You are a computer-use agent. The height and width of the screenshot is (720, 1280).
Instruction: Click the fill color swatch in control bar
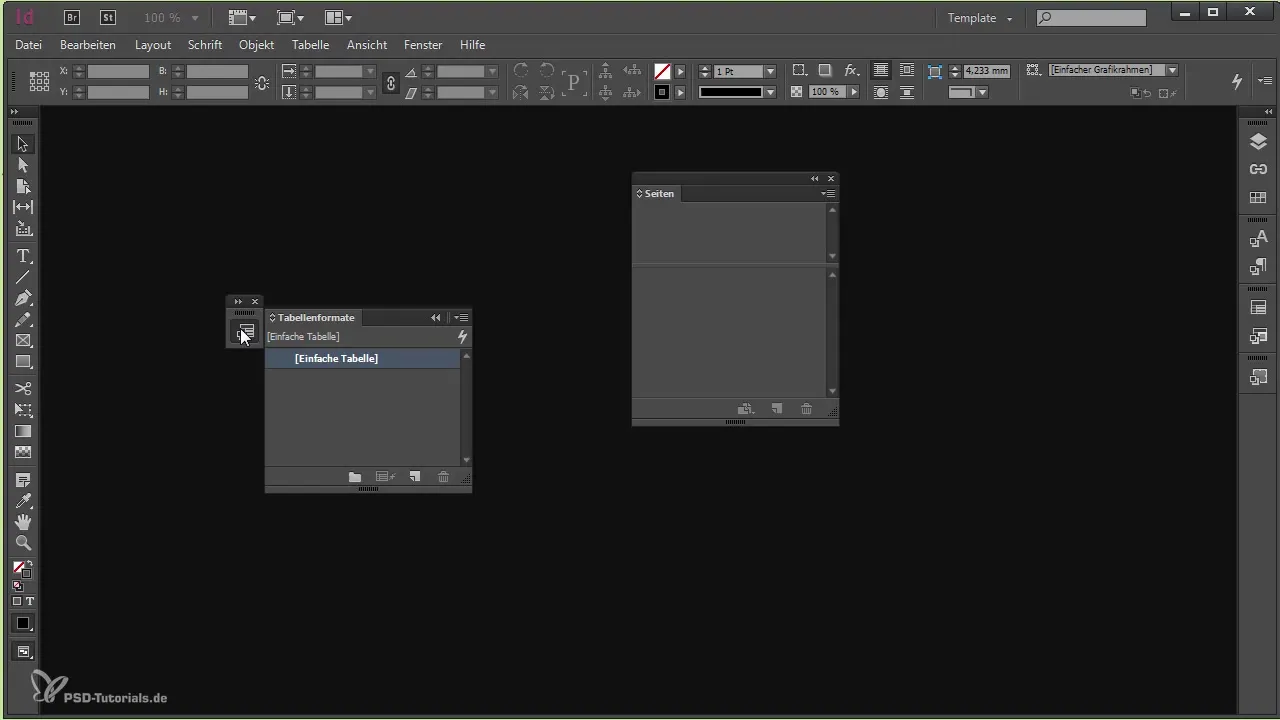point(662,72)
